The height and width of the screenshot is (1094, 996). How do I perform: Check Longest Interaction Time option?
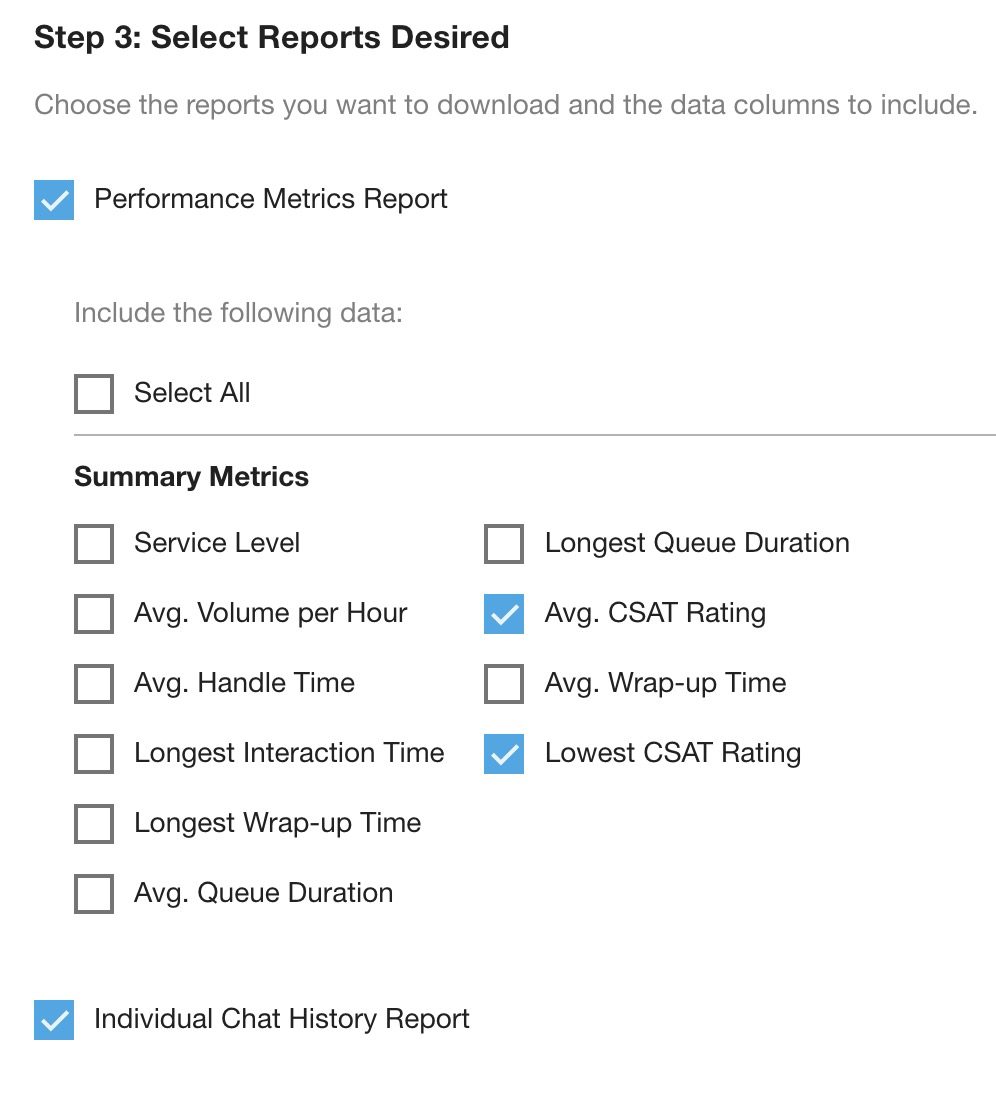click(94, 754)
